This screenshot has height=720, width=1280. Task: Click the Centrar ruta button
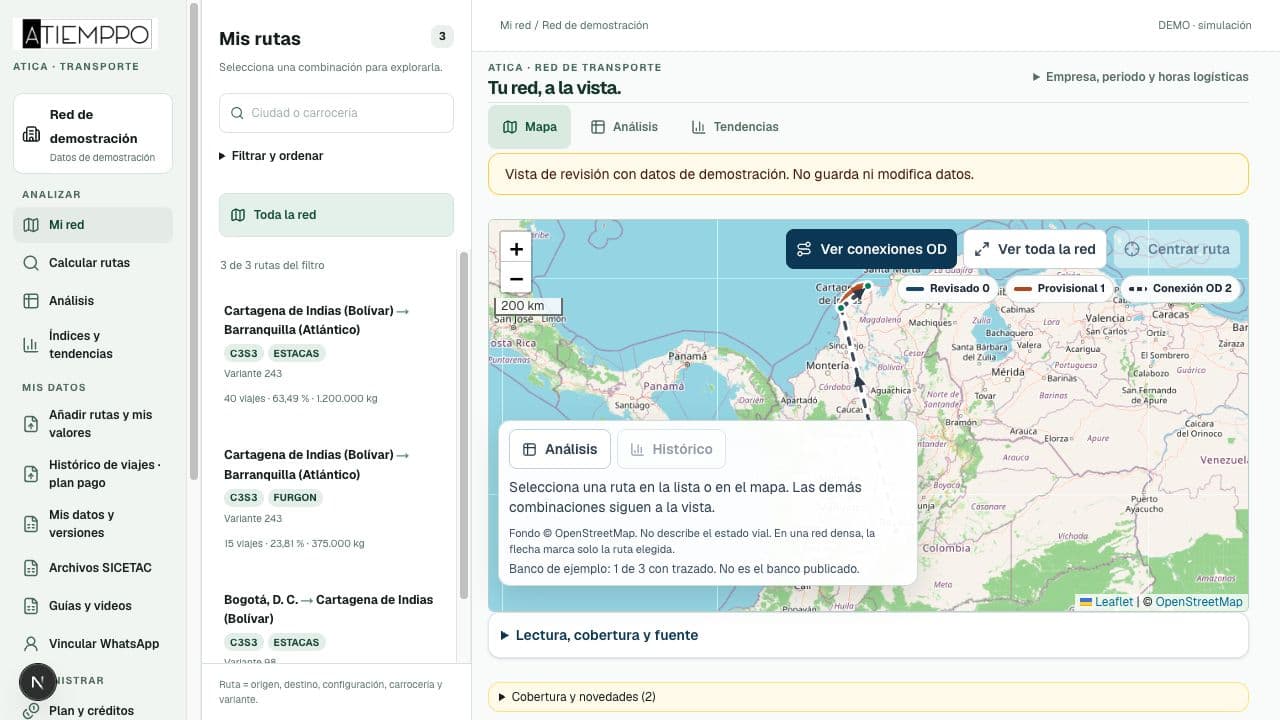point(1177,249)
